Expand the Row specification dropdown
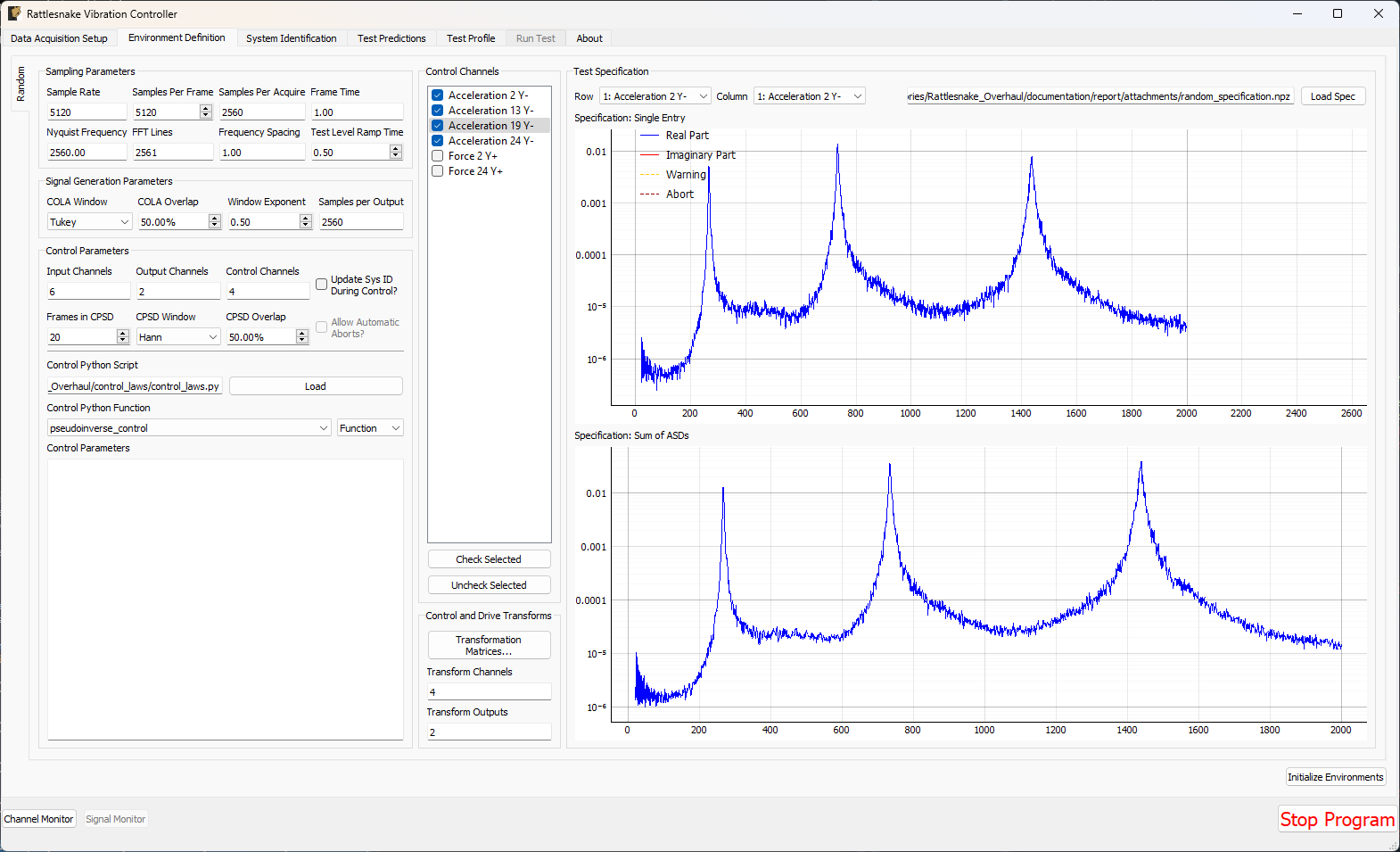 click(655, 96)
